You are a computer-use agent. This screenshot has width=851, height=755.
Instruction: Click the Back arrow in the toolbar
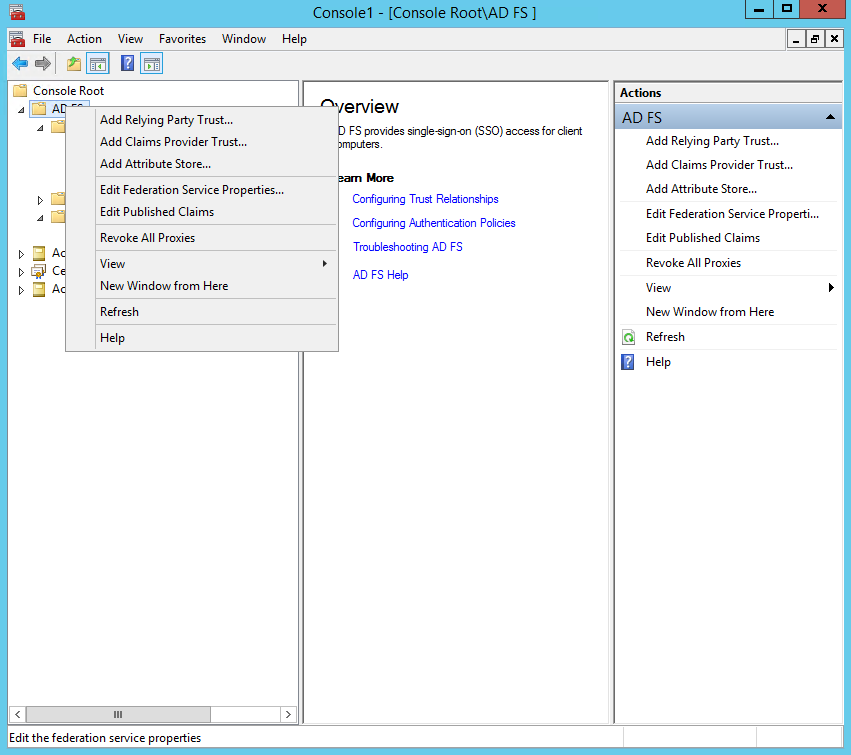20,64
